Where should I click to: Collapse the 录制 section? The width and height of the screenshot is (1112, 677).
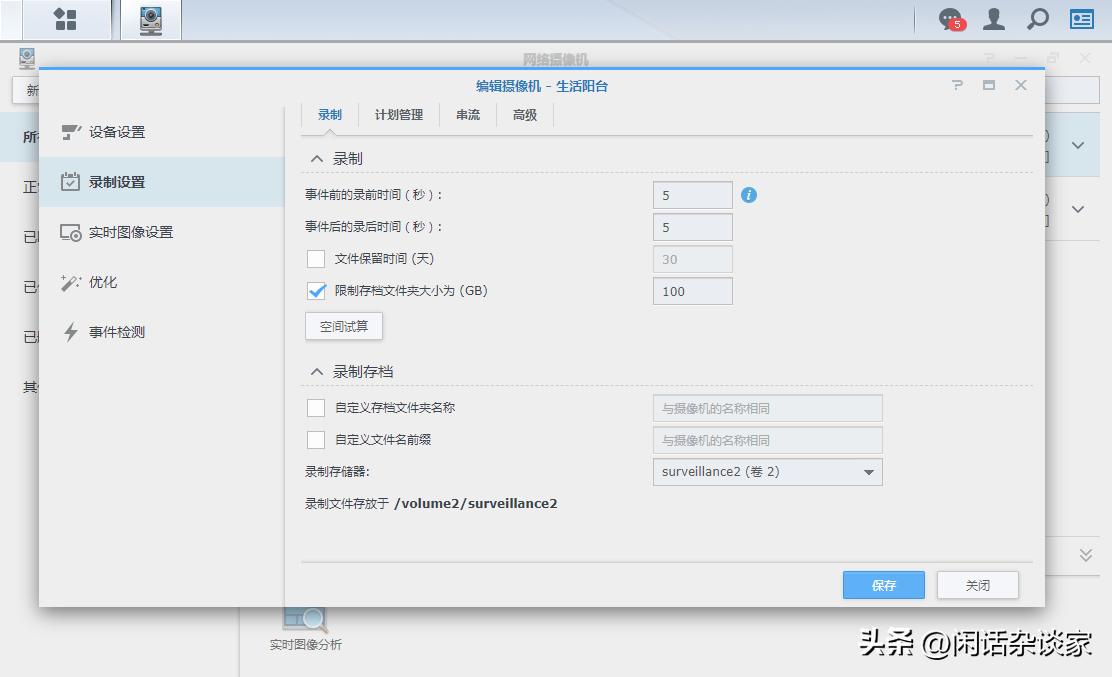(315, 157)
